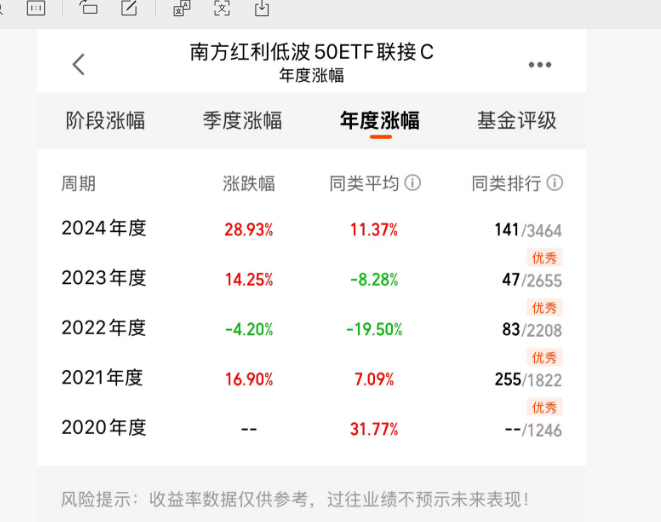Screen dimensions: 661x522
Task: Select the 年度涨幅 tab
Action: pyautogui.click(x=380, y=121)
